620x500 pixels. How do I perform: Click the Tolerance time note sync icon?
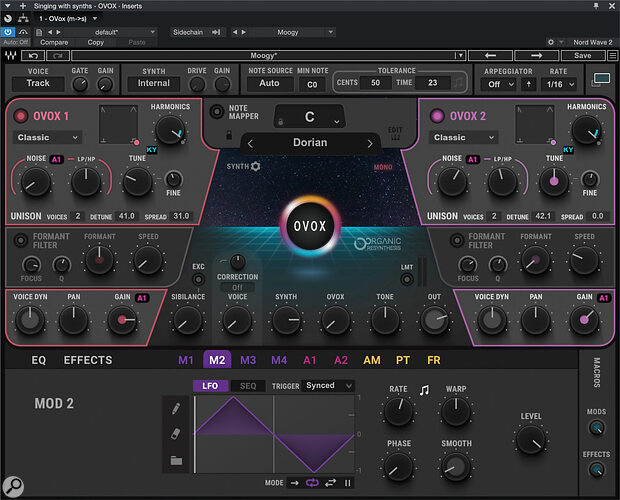[459, 83]
